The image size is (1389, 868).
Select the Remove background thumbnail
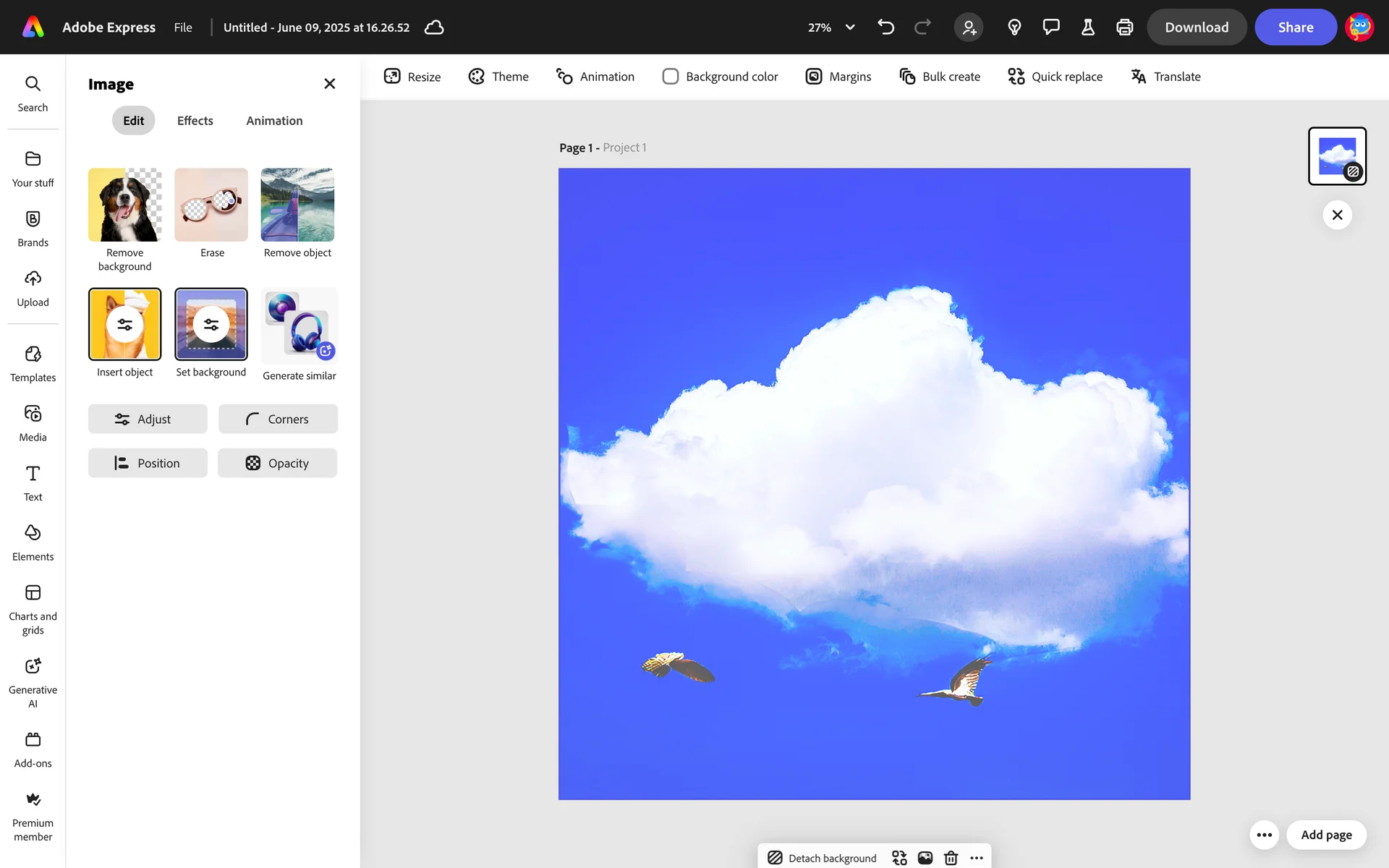click(x=124, y=205)
